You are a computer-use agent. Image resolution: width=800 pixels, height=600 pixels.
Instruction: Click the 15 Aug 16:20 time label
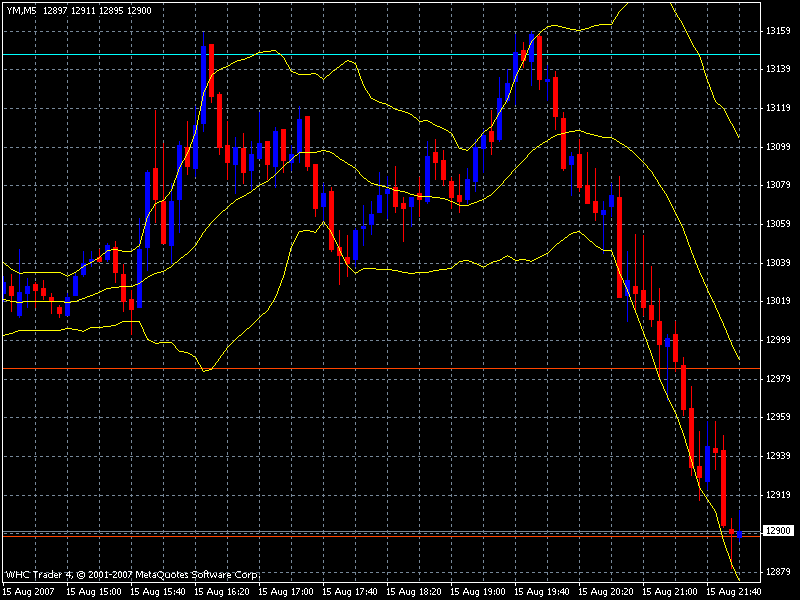coord(222,591)
